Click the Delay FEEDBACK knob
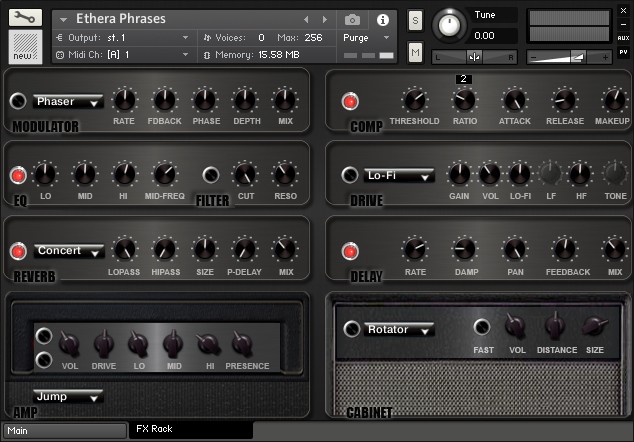Viewport: 634px width, 442px height. click(565, 250)
